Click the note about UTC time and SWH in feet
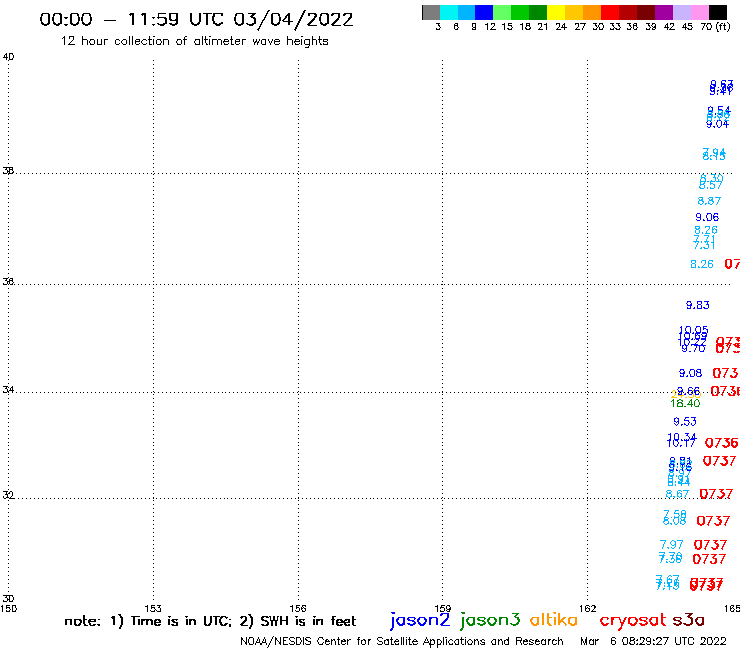The width and height of the screenshot is (740, 650). tap(210, 621)
